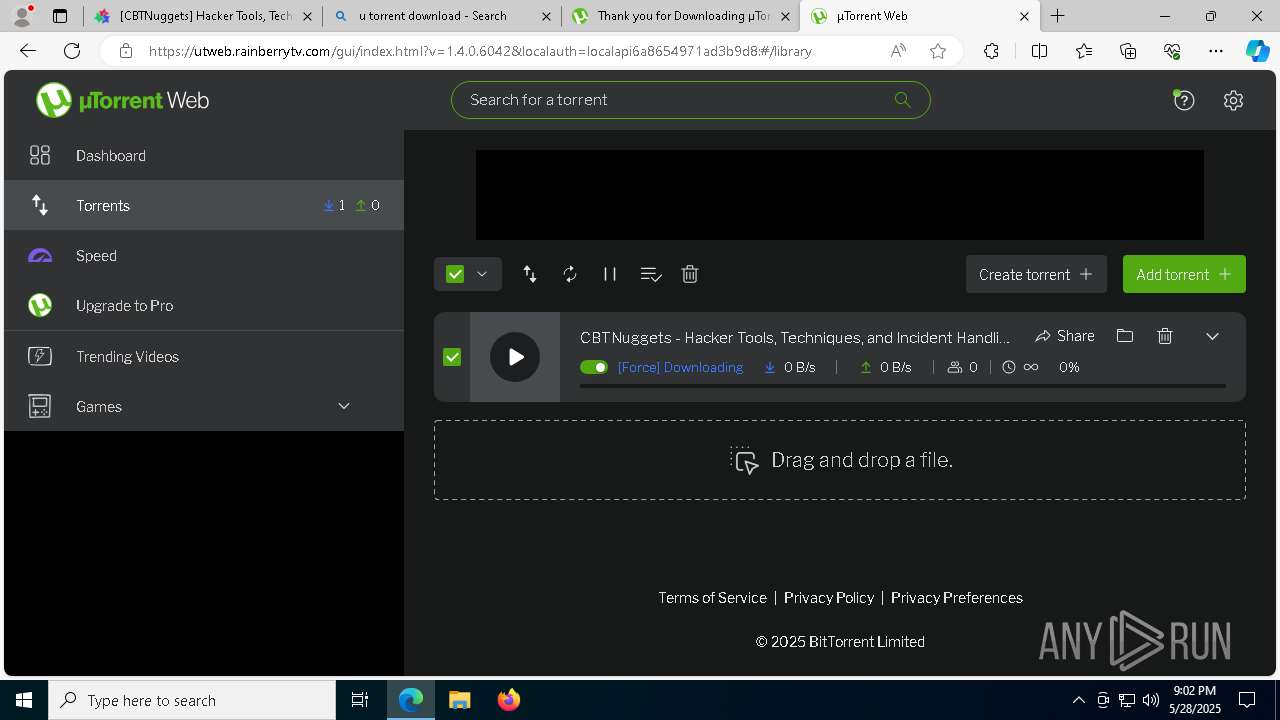
Task: Select Upgrade to Pro
Action: point(204,305)
